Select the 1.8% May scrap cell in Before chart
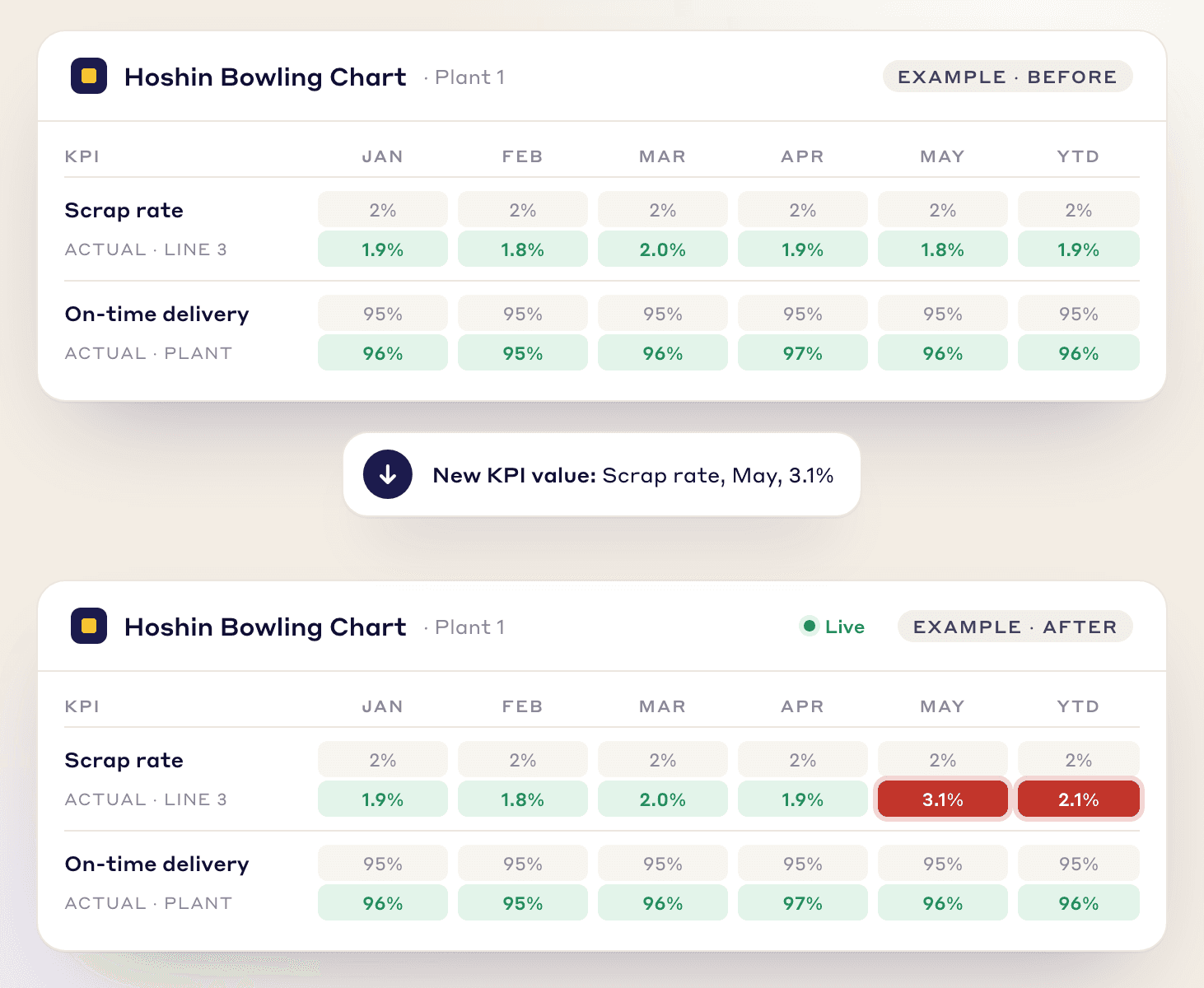The image size is (1204, 988). tap(943, 249)
